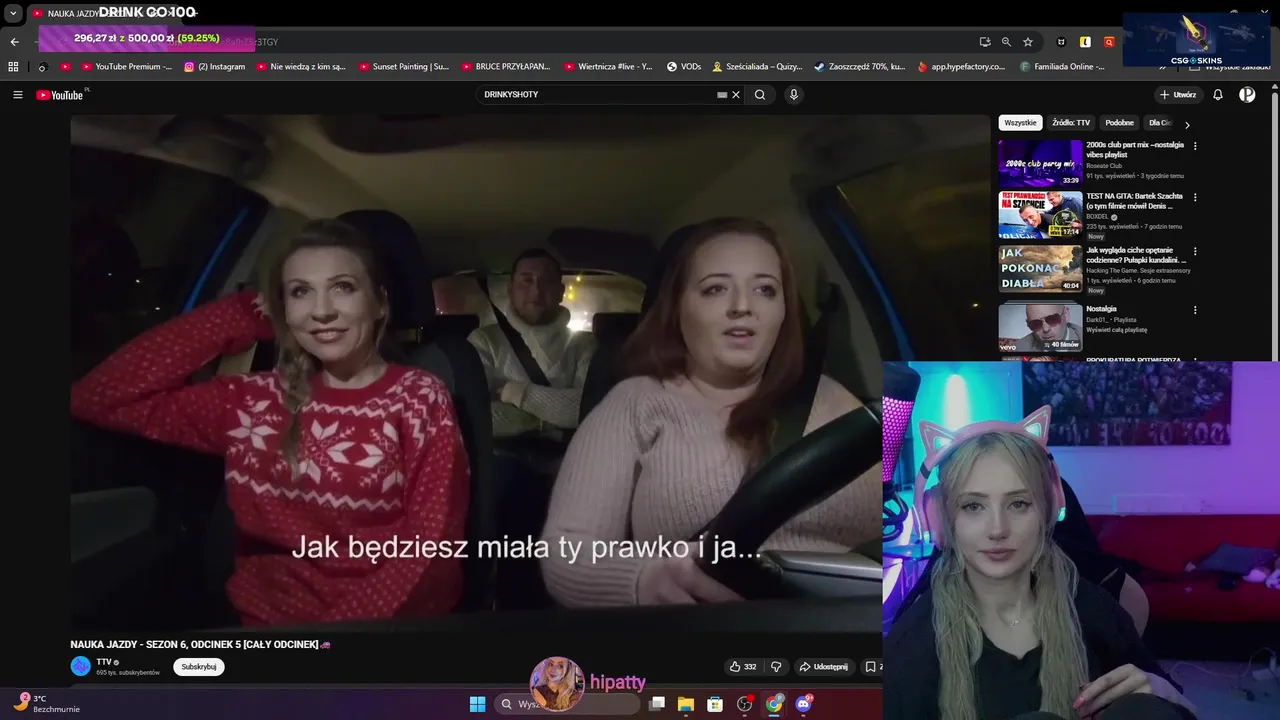Open the red extension icon in toolbar
1280x720 pixels.
tap(1109, 42)
